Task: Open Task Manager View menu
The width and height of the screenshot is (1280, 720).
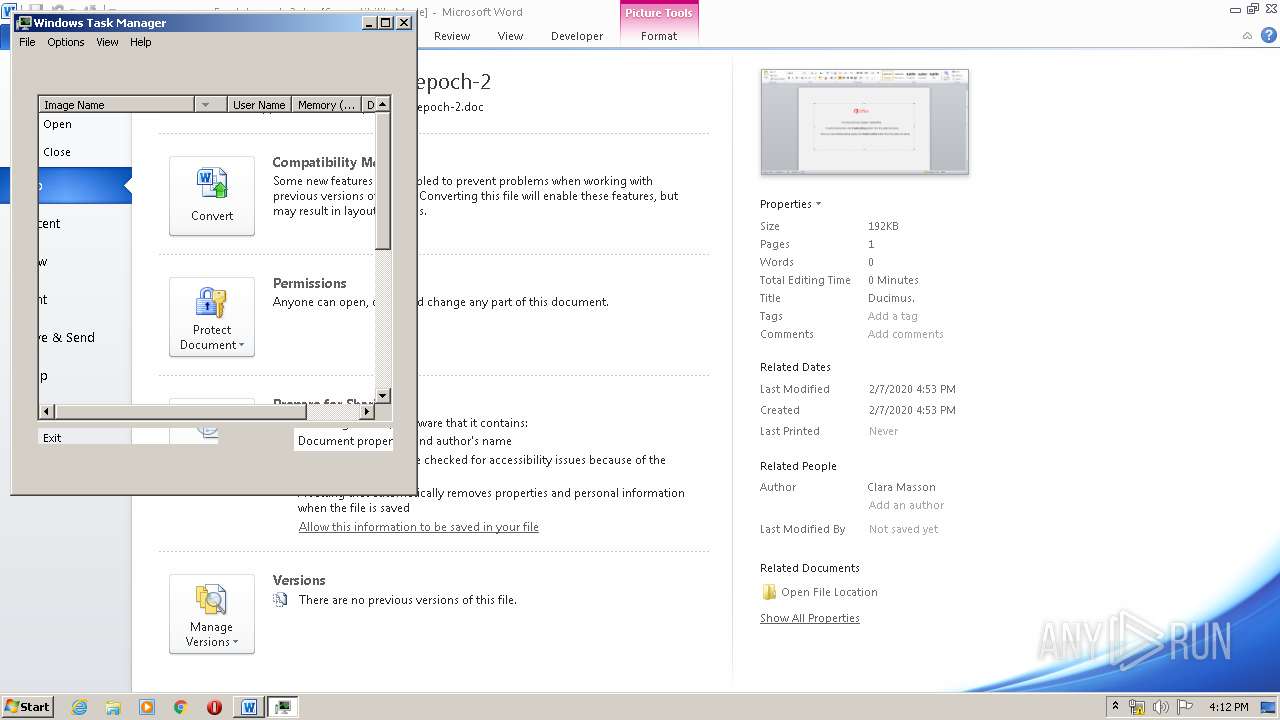Action: (x=107, y=42)
